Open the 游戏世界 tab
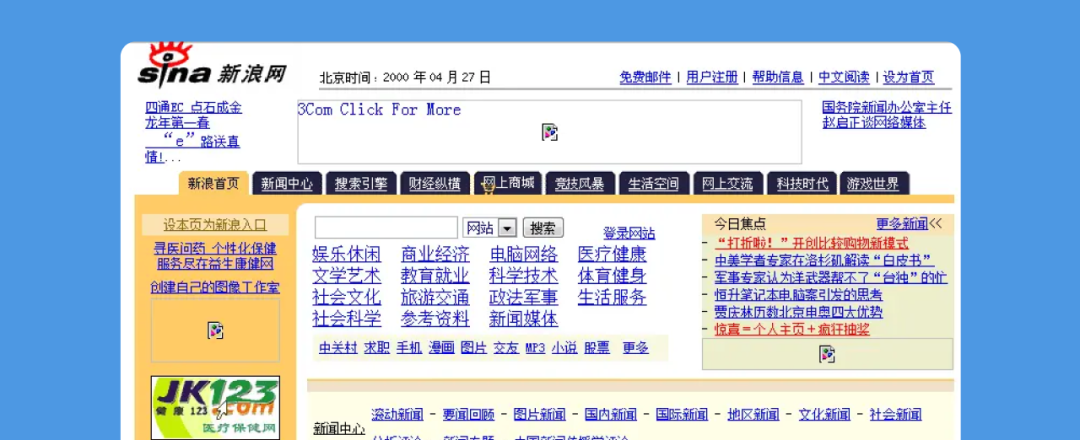Image resolution: width=1080 pixels, height=440 pixels. (x=873, y=184)
